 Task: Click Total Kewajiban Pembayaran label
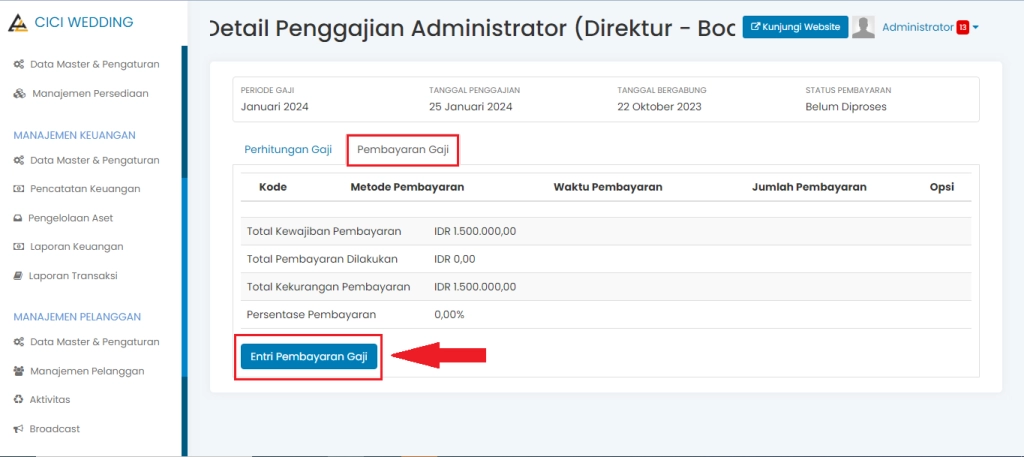(324, 231)
